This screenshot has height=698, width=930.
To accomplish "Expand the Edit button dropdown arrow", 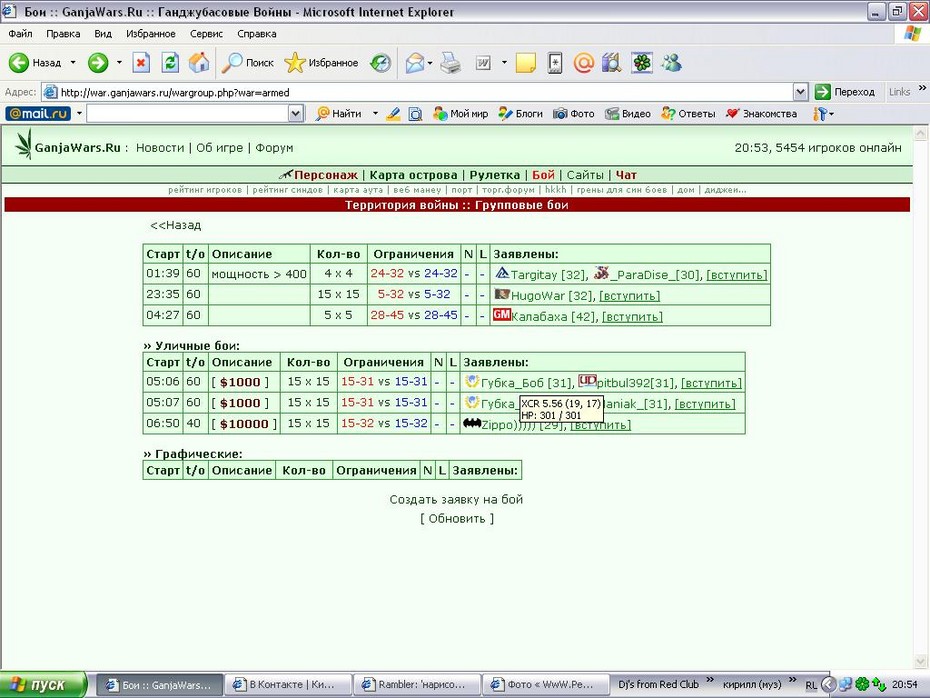I will [504, 62].
